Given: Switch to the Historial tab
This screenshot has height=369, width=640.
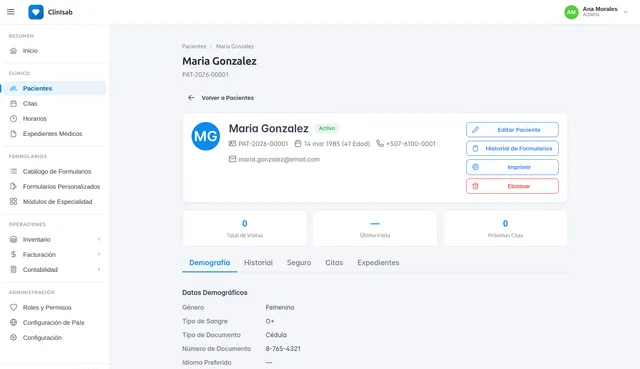Looking at the screenshot, I should [x=258, y=263].
